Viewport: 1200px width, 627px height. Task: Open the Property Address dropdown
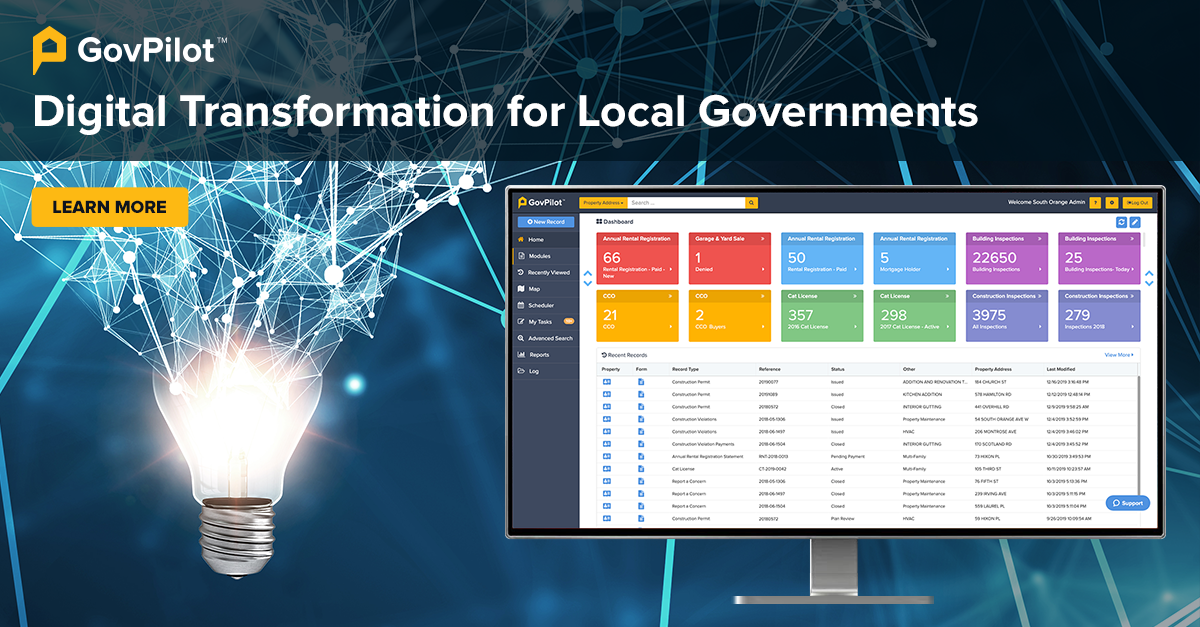click(603, 202)
